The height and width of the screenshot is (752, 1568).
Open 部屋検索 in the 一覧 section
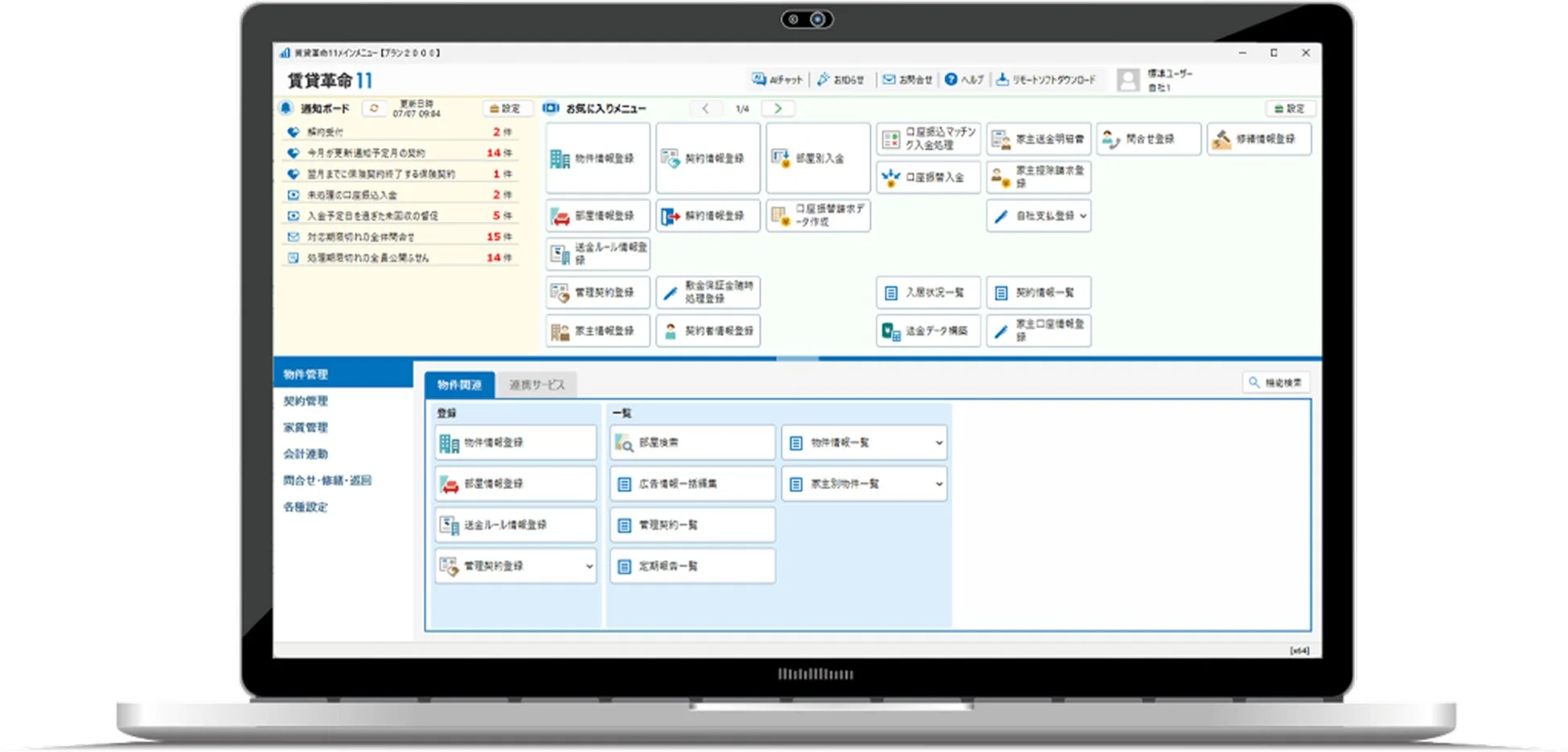click(x=692, y=442)
